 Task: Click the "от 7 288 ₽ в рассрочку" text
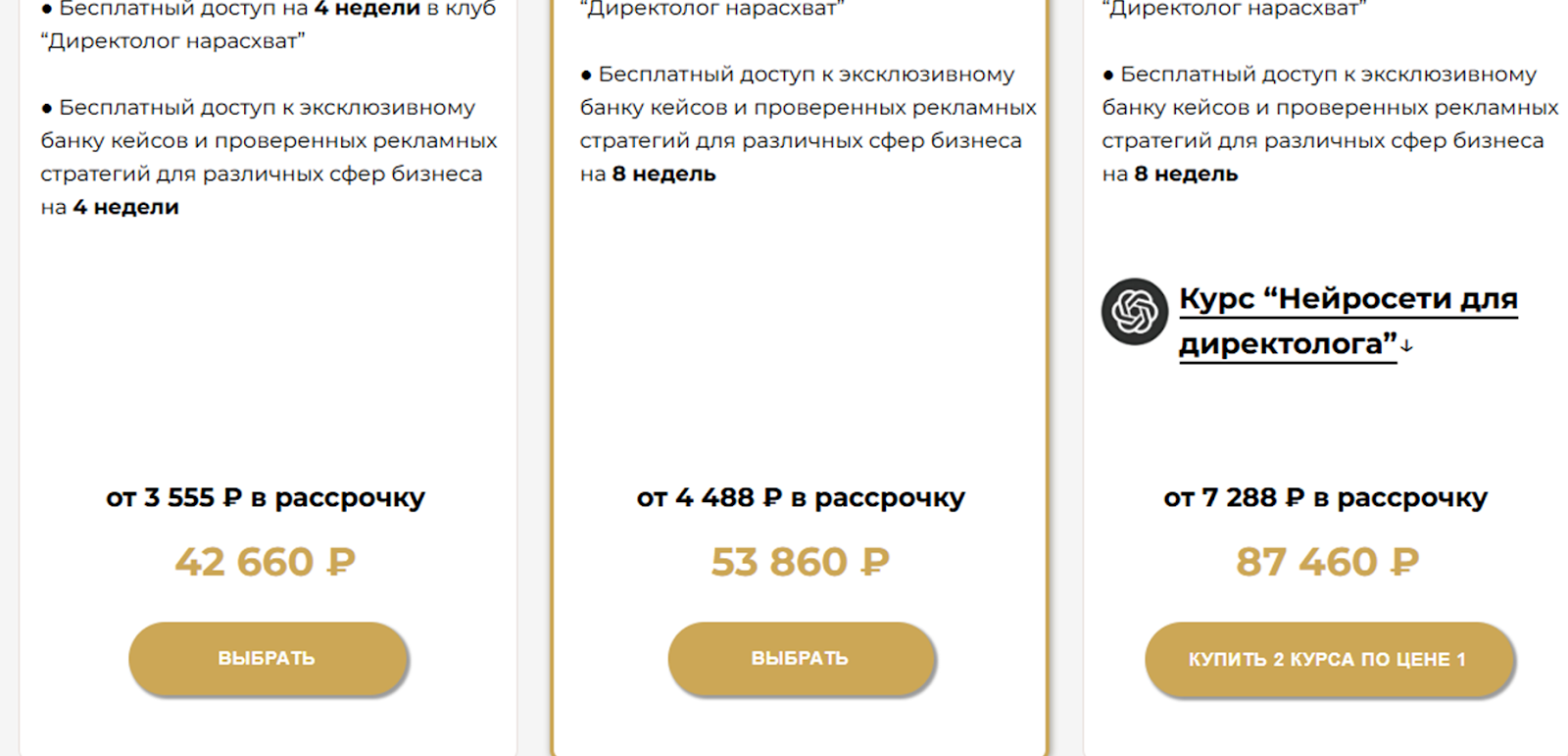coord(1325,497)
